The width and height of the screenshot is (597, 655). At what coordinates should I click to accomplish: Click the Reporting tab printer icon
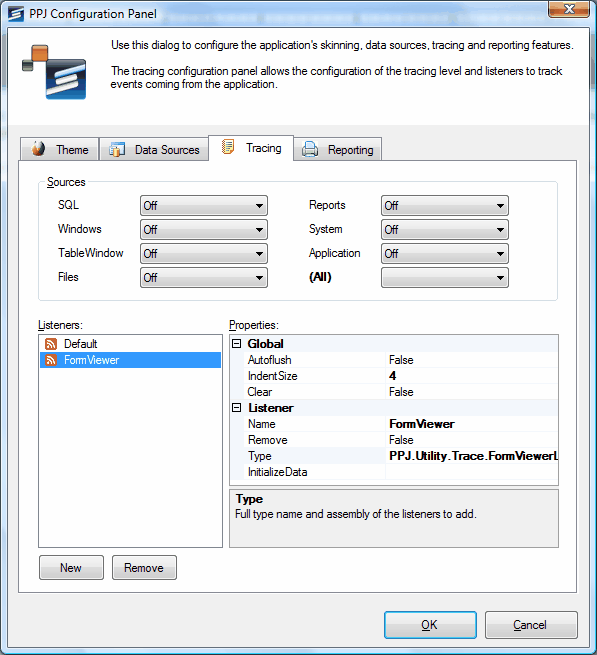coord(310,149)
